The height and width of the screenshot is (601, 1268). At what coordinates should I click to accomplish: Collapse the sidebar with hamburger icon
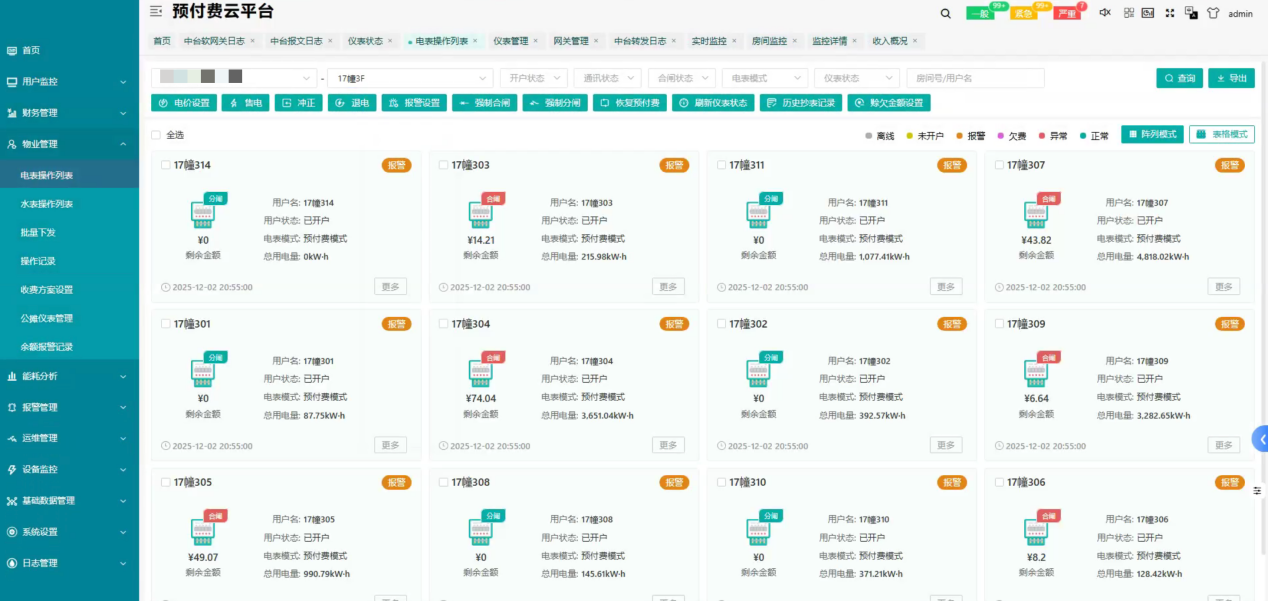[155, 12]
